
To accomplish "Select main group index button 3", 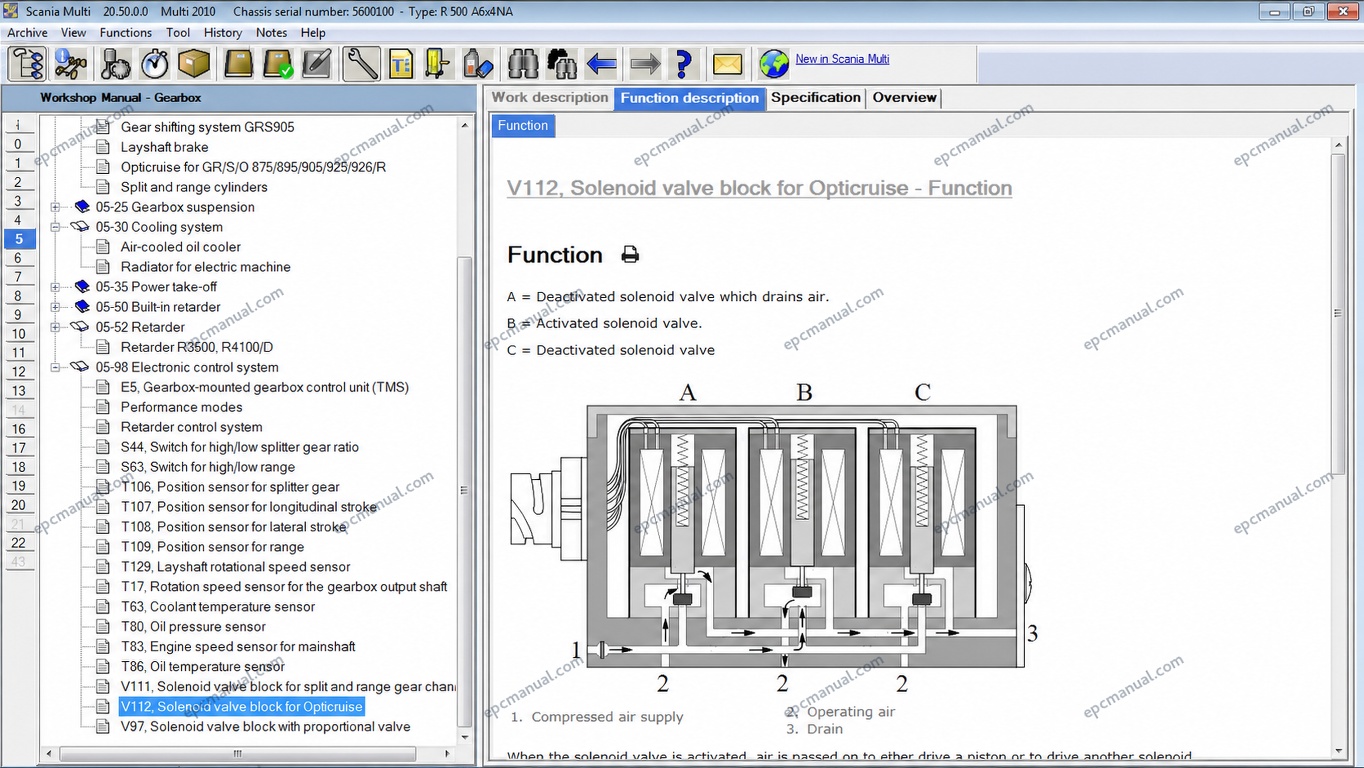I will tap(18, 201).
